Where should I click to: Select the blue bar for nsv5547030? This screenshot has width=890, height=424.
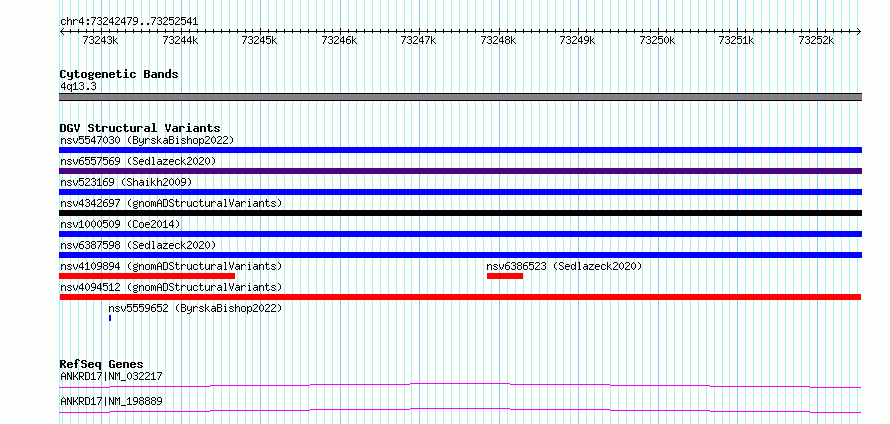(x=460, y=150)
